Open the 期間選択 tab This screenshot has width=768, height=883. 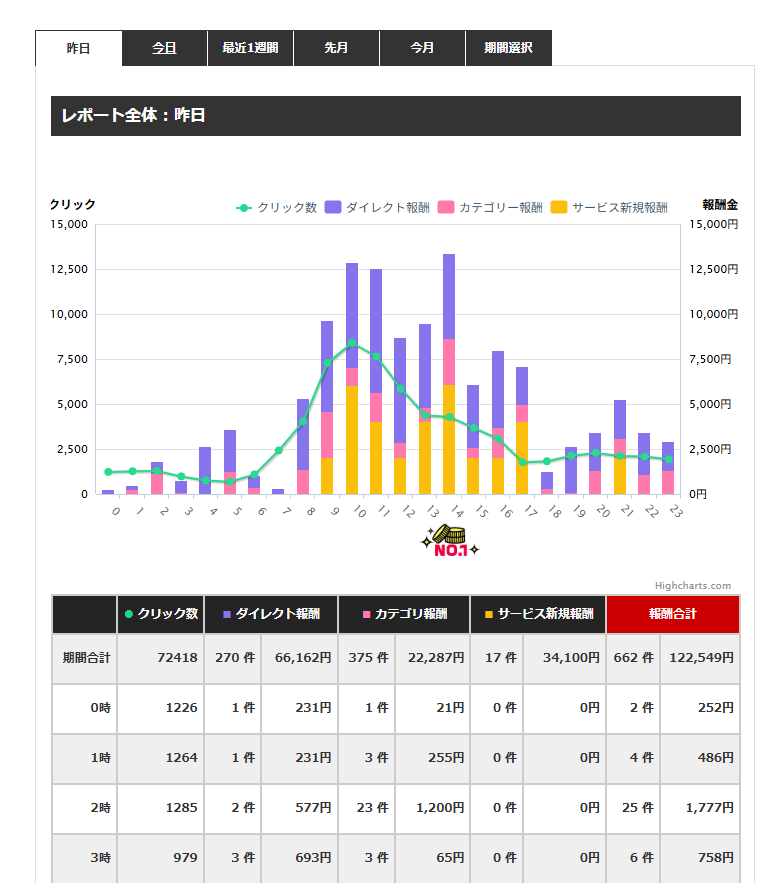pos(508,48)
